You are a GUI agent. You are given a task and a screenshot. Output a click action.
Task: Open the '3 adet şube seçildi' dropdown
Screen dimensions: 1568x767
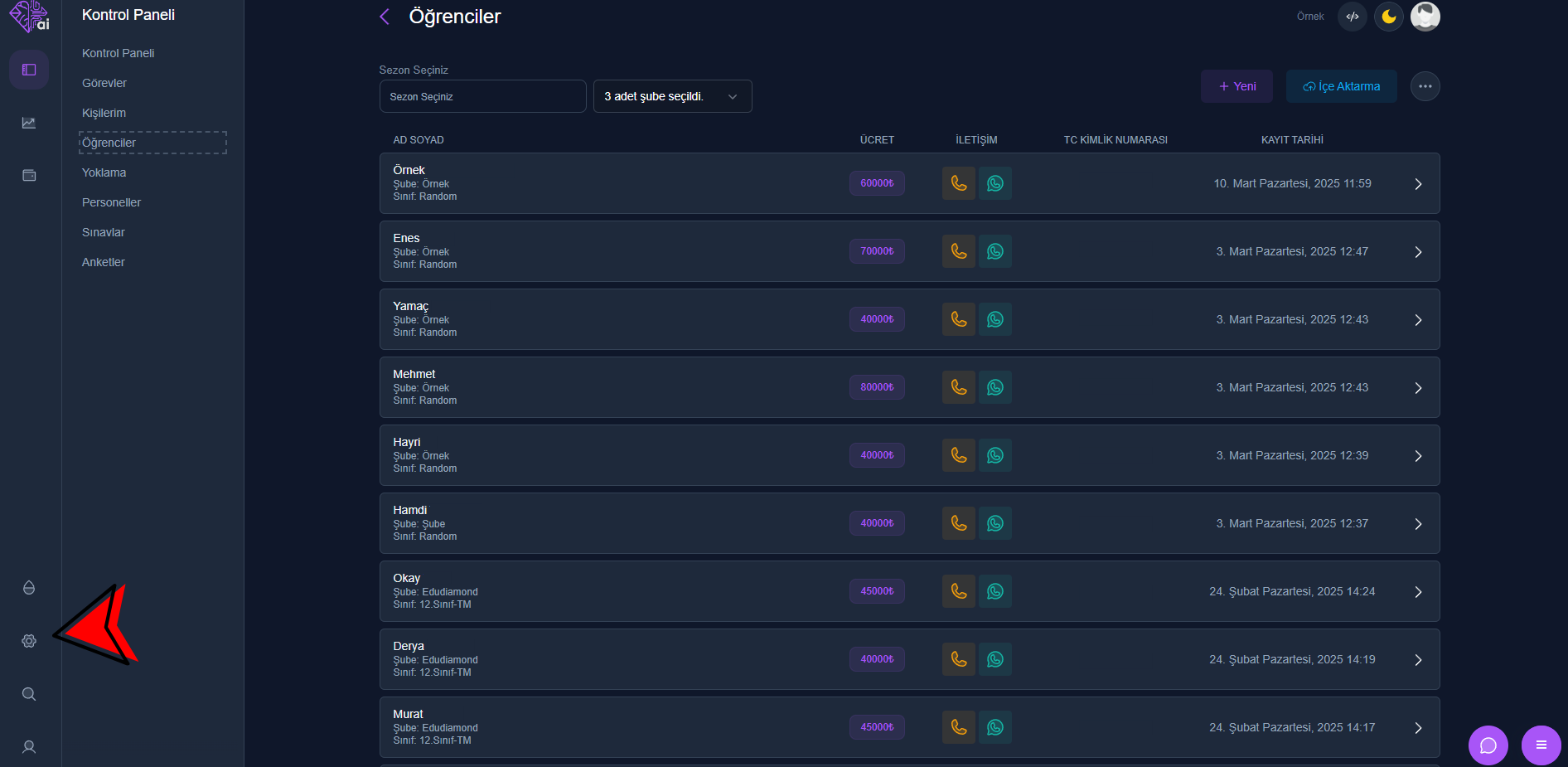(x=673, y=96)
